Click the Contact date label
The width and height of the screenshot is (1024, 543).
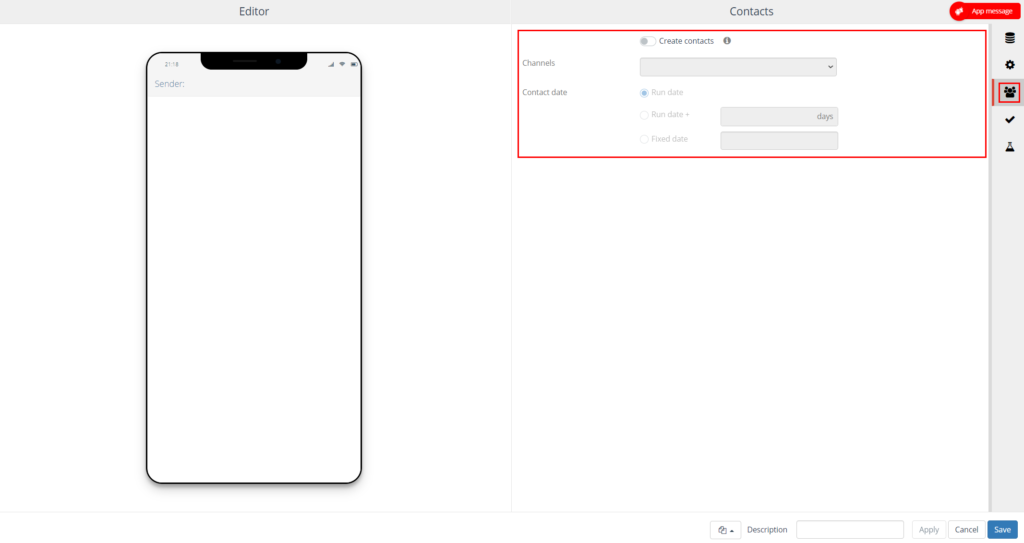[545, 92]
